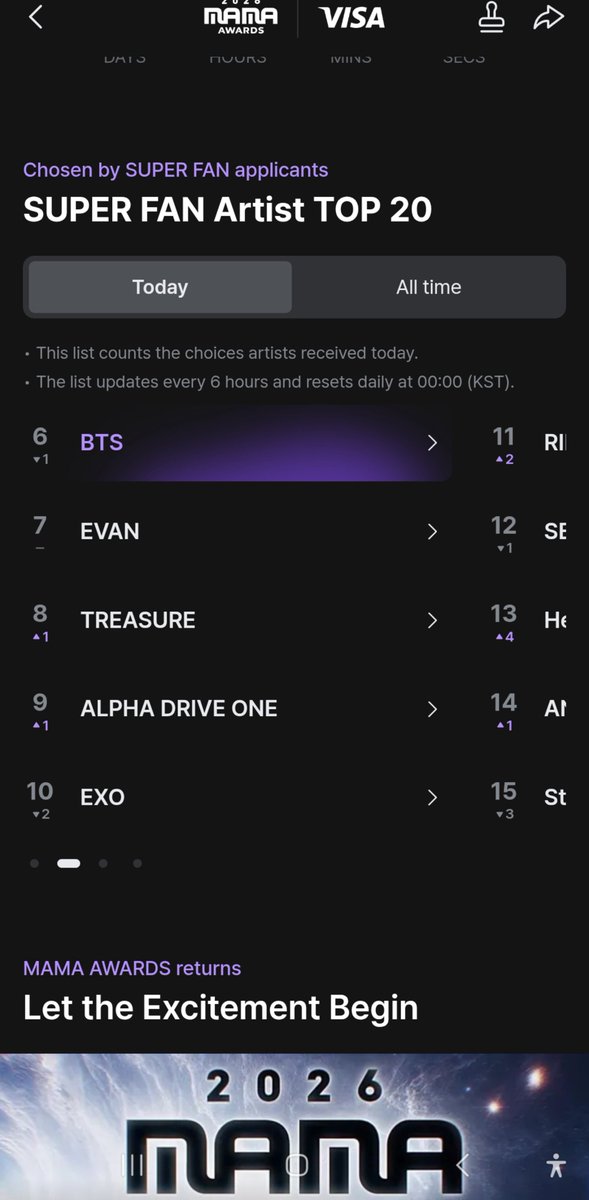Screen dimensions: 589x1200
Task: Jump to fourth carousel page dot
Action: pyautogui.click(x=137, y=863)
